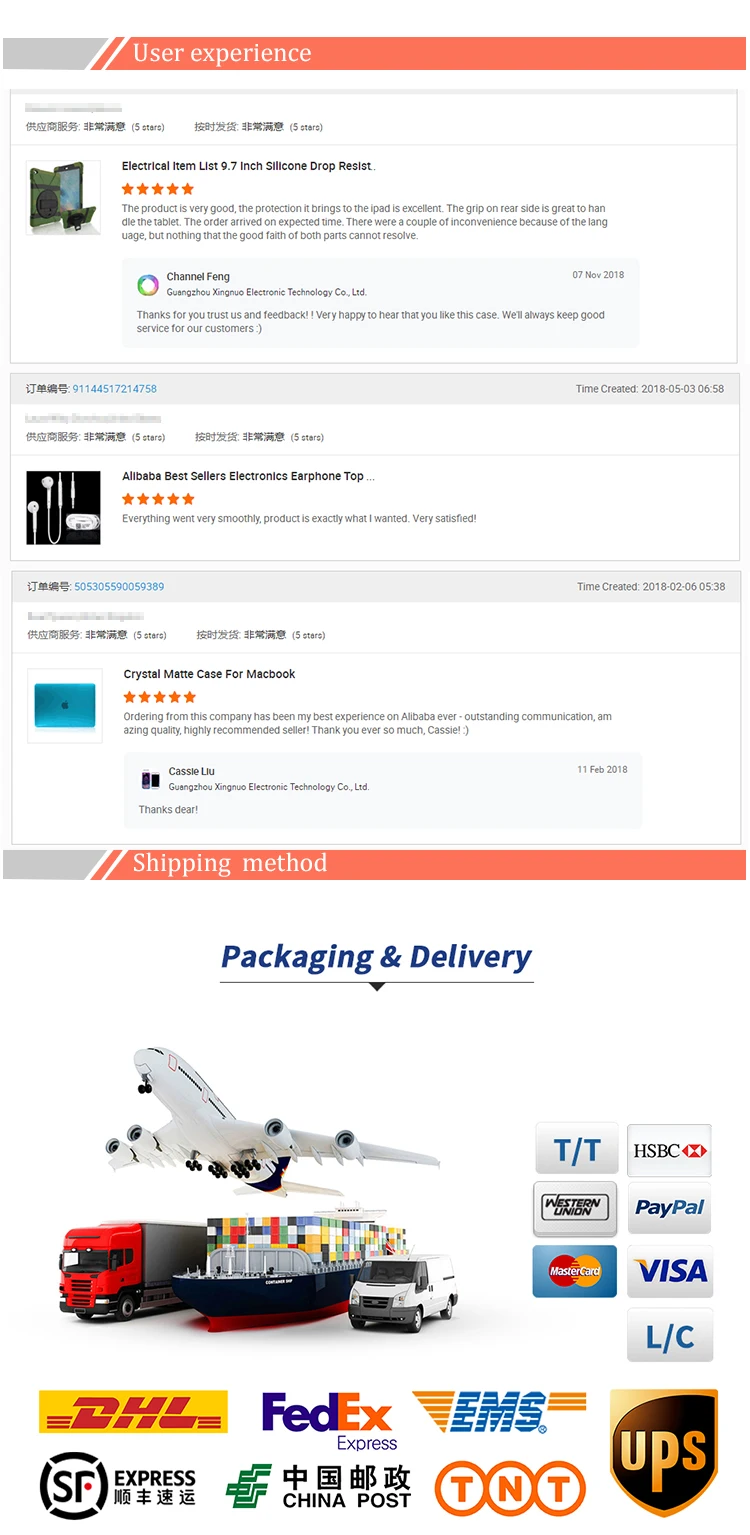Click the T/T payment tile
The image size is (750, 1535).
[577, 1149]
